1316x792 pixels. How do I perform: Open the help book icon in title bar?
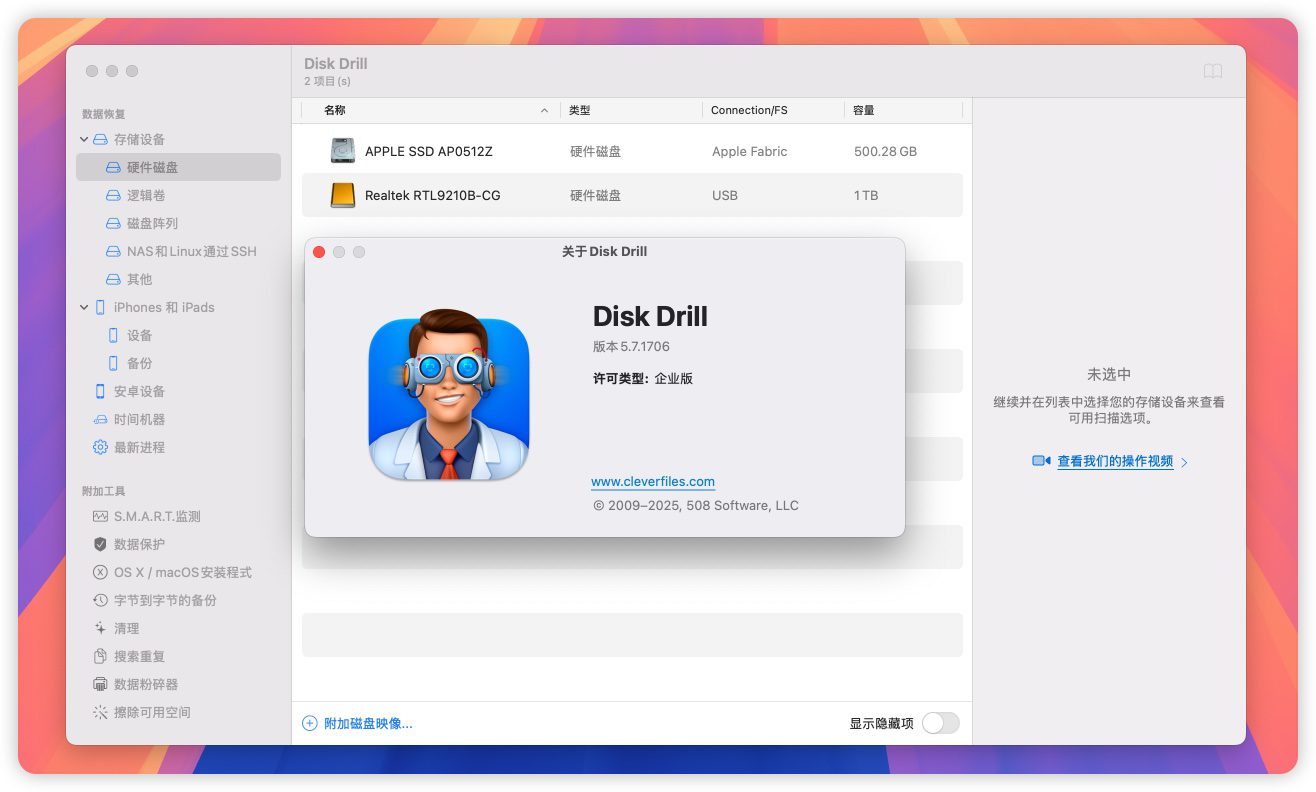pyautogui.click(x=1213, y=71)
